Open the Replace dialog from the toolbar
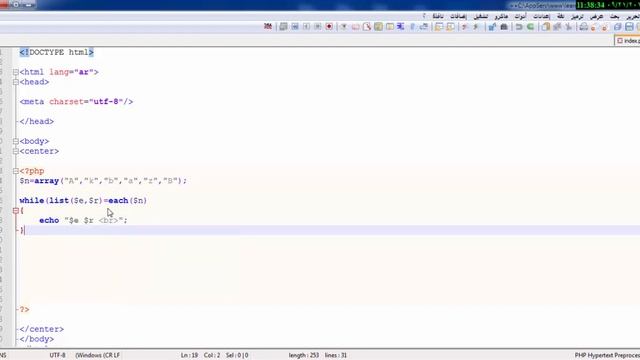Screen dimensions: 640x360 [492, 27]
